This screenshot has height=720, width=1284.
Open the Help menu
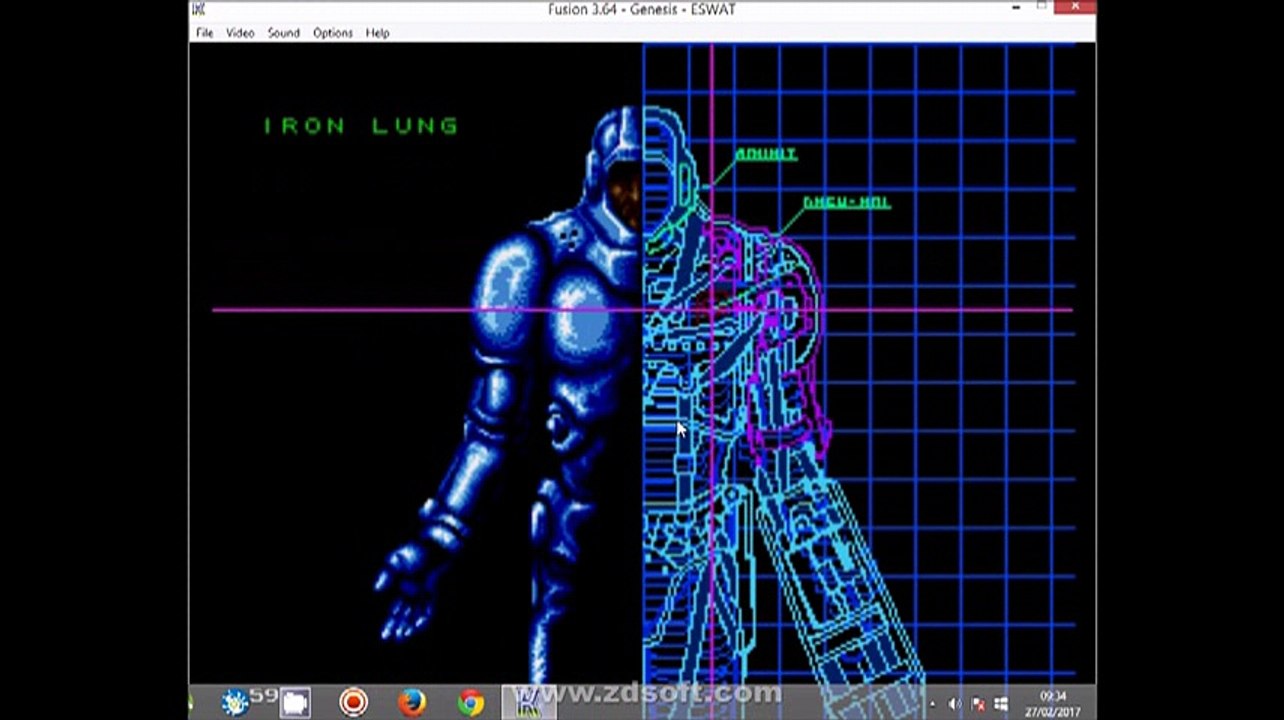(377, 33)
